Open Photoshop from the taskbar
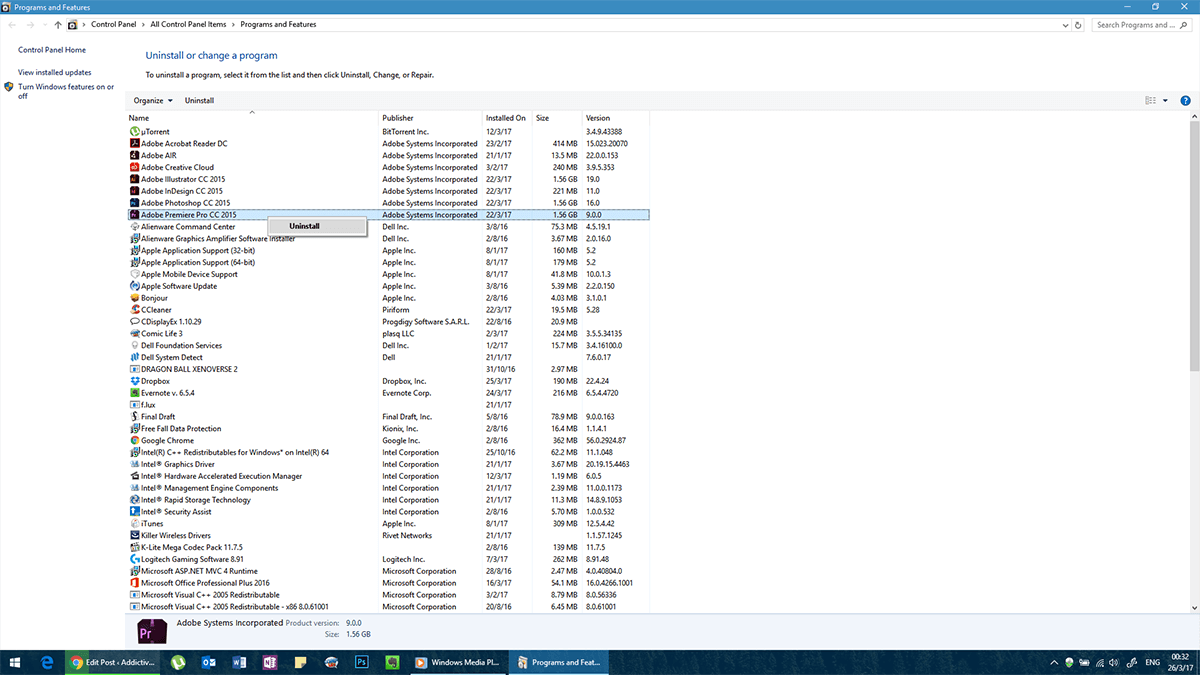The image size is (1200, 675). (363, 662)
